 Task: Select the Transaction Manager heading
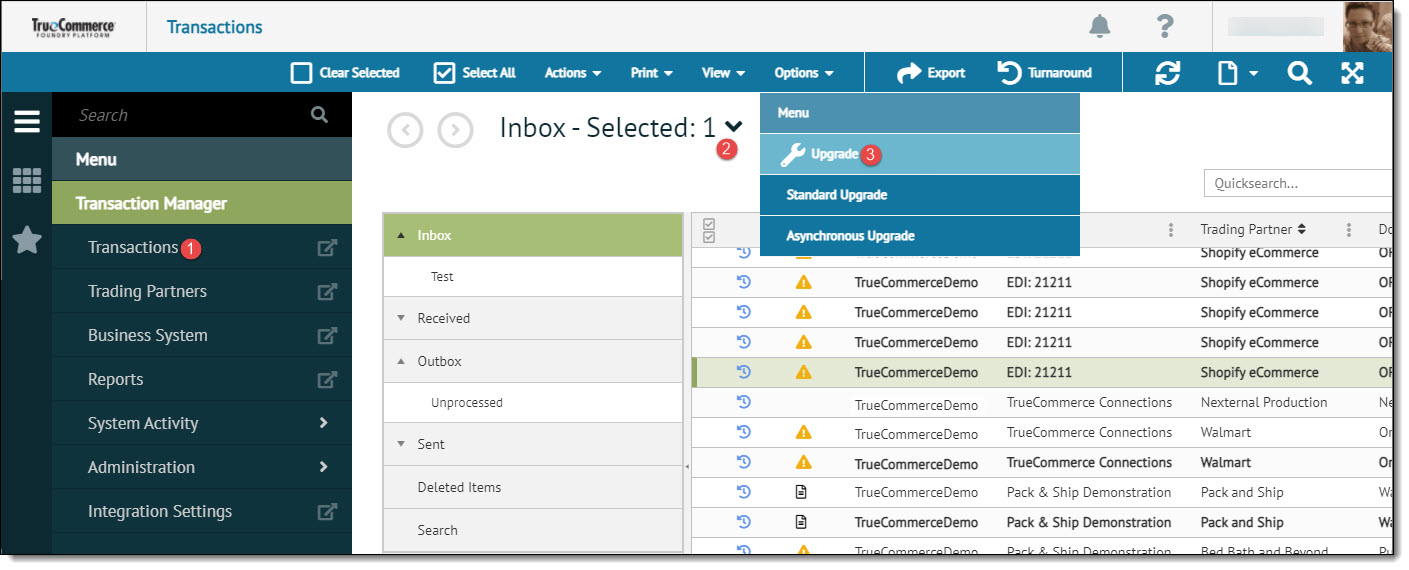pyautogui.click(x=202, y=203)
